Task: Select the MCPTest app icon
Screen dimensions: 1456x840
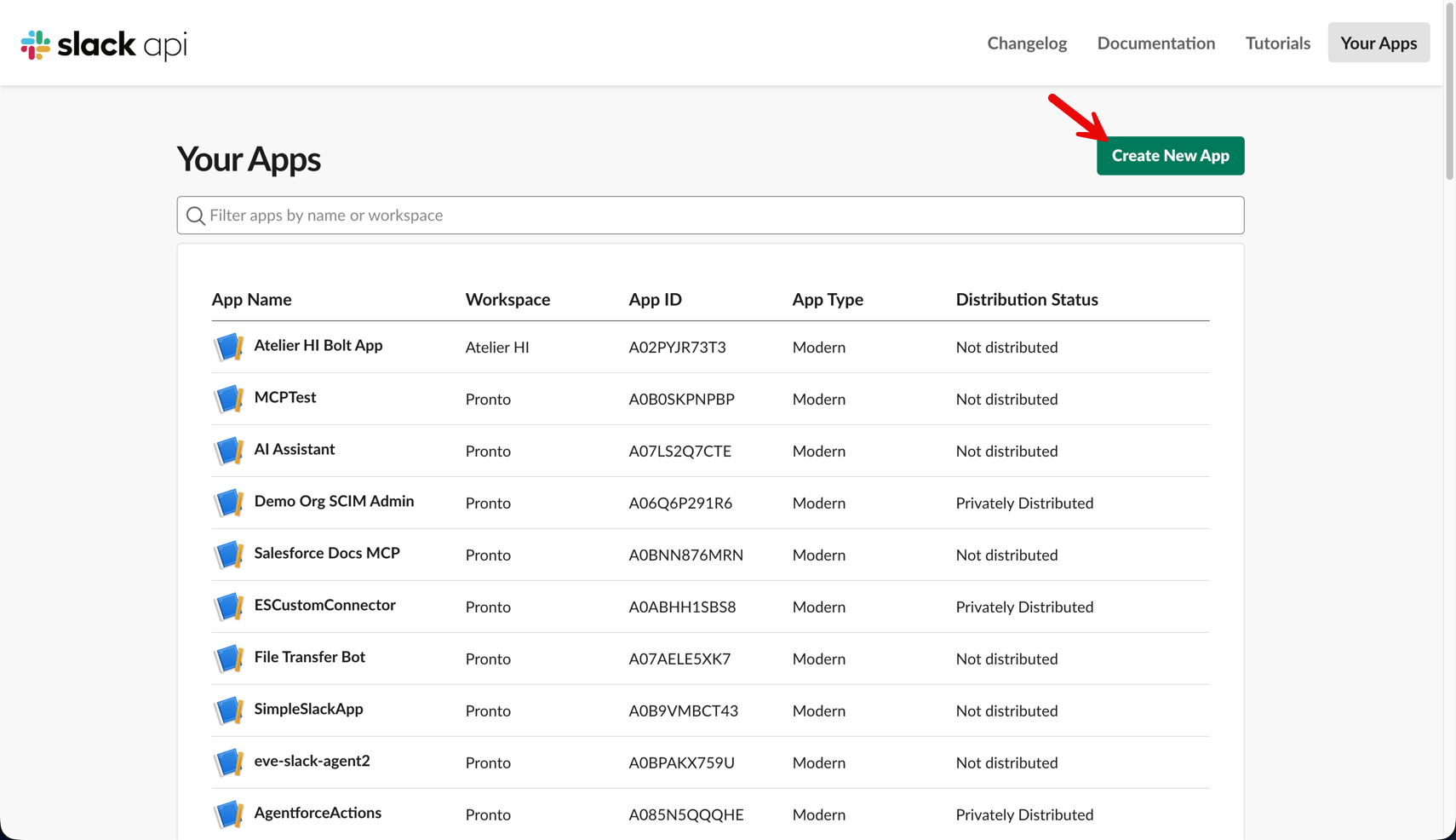Action: point(228,399)
